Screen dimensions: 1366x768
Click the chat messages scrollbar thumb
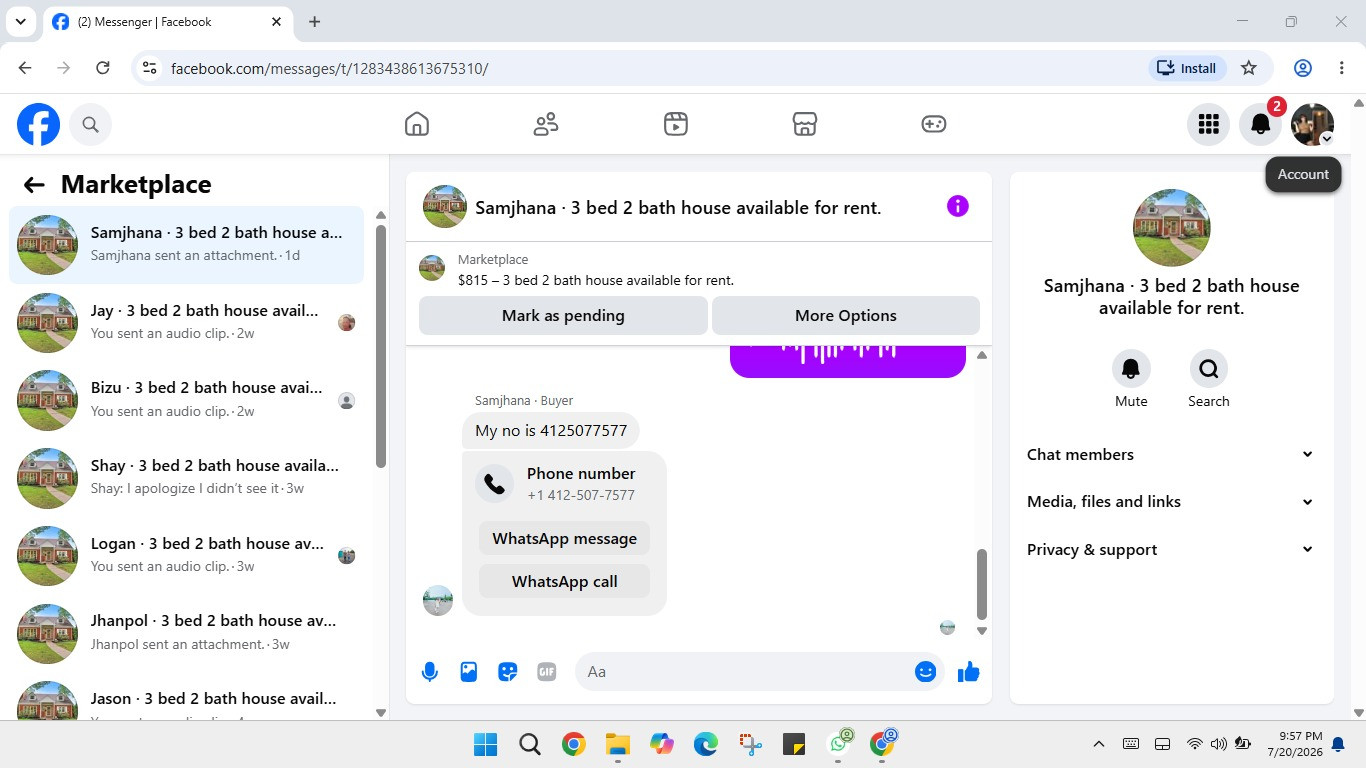pyautogui.click(x=982, y=584)
